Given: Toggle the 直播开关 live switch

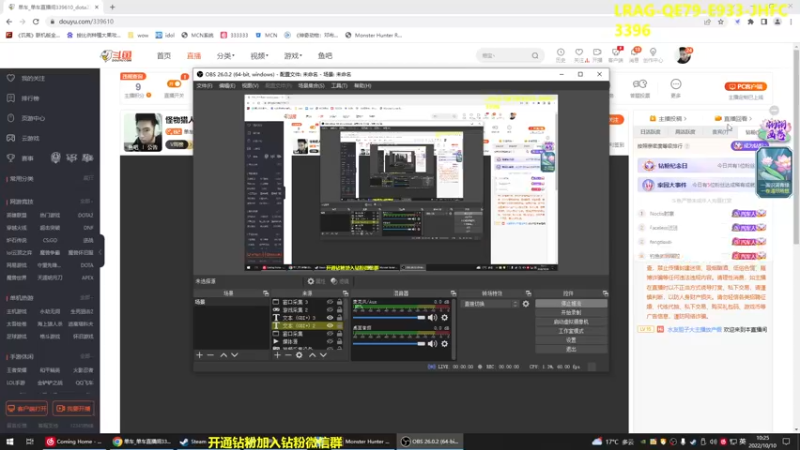Looking at the screenshot, I should coord(174,84).
